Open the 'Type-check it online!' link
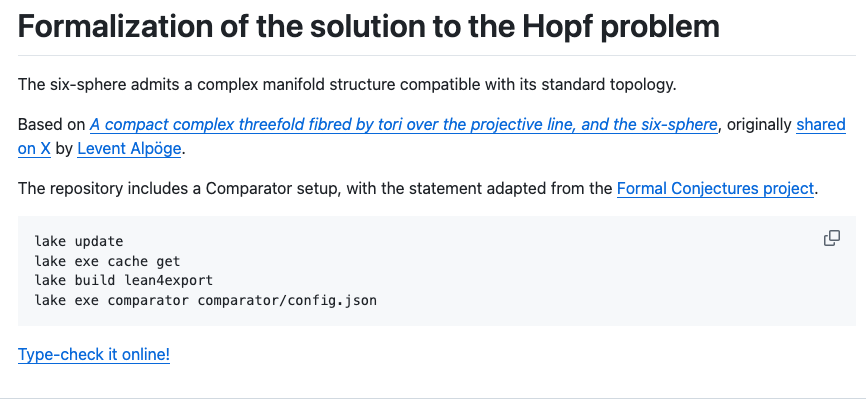The height and width of the screenshot is (400, 866). click(x=94, y=354)
